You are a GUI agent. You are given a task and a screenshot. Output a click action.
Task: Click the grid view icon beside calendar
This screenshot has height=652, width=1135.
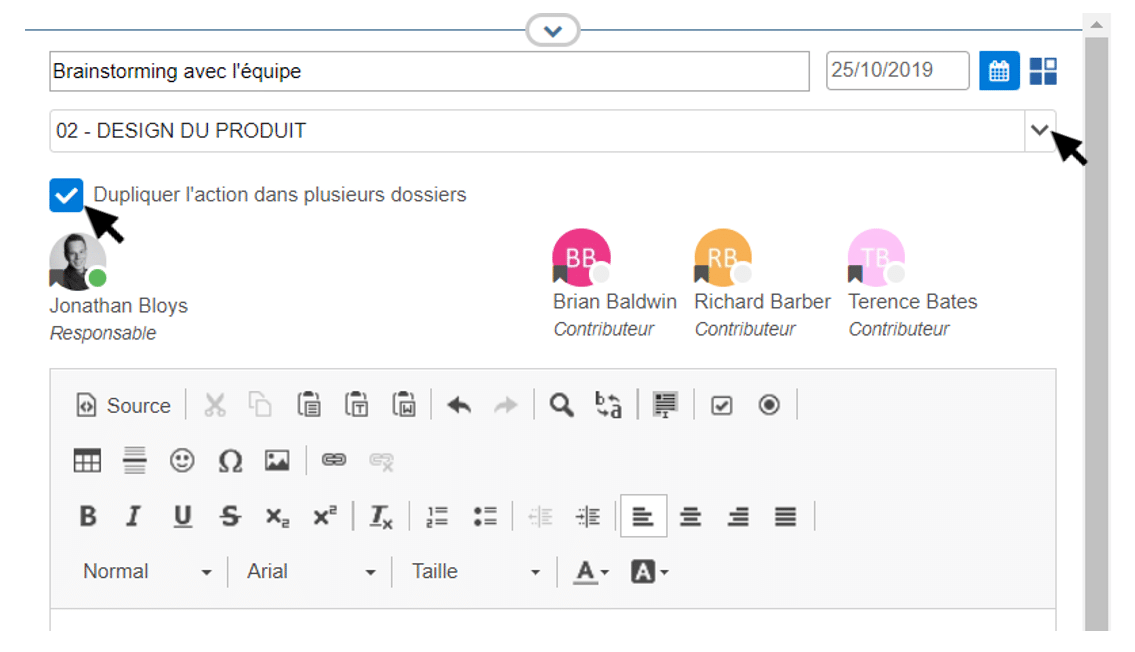click(1043, 71)
